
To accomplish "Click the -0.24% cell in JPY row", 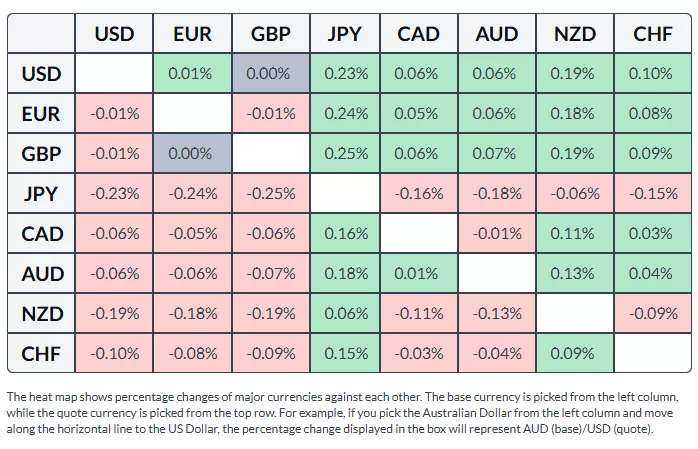I will [x=191, y=194].
